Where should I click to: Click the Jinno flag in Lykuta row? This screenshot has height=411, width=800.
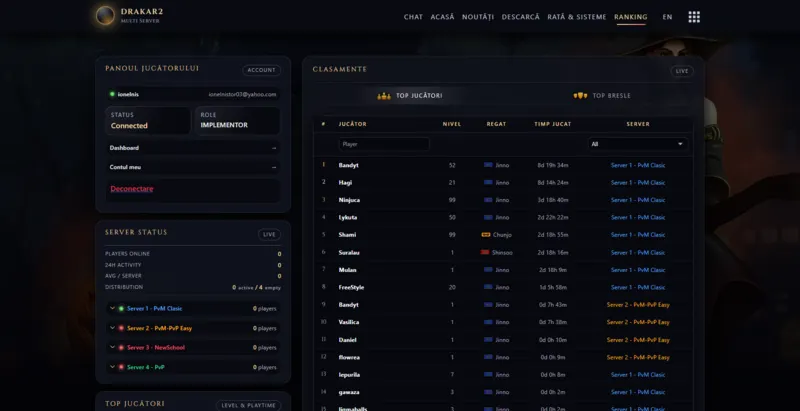[488, 217]
